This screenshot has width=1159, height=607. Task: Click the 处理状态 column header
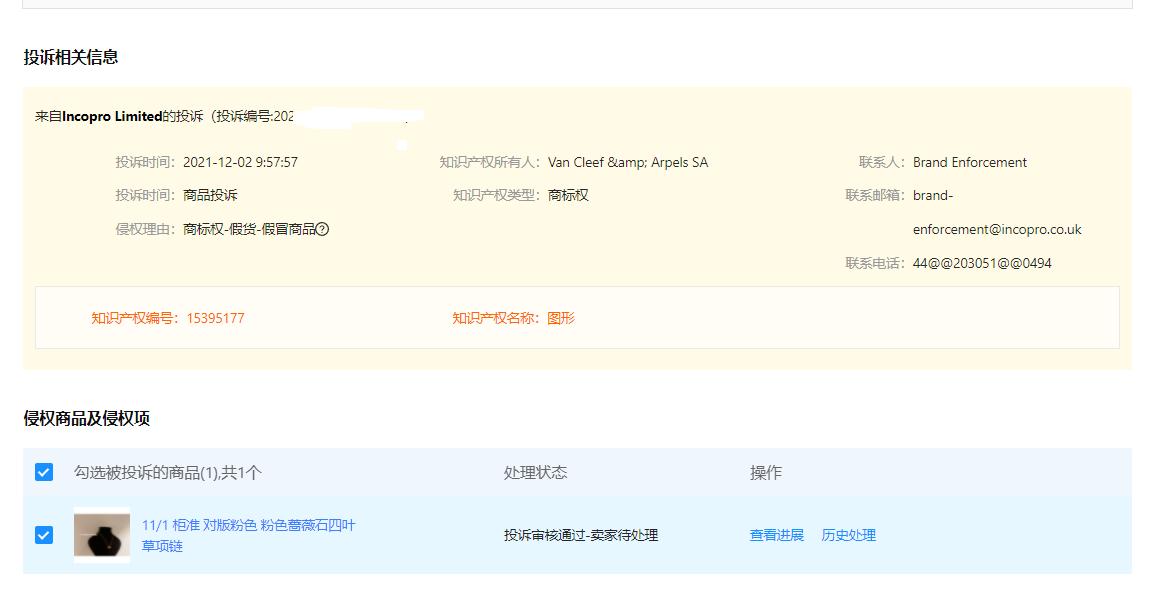point(533,472)
